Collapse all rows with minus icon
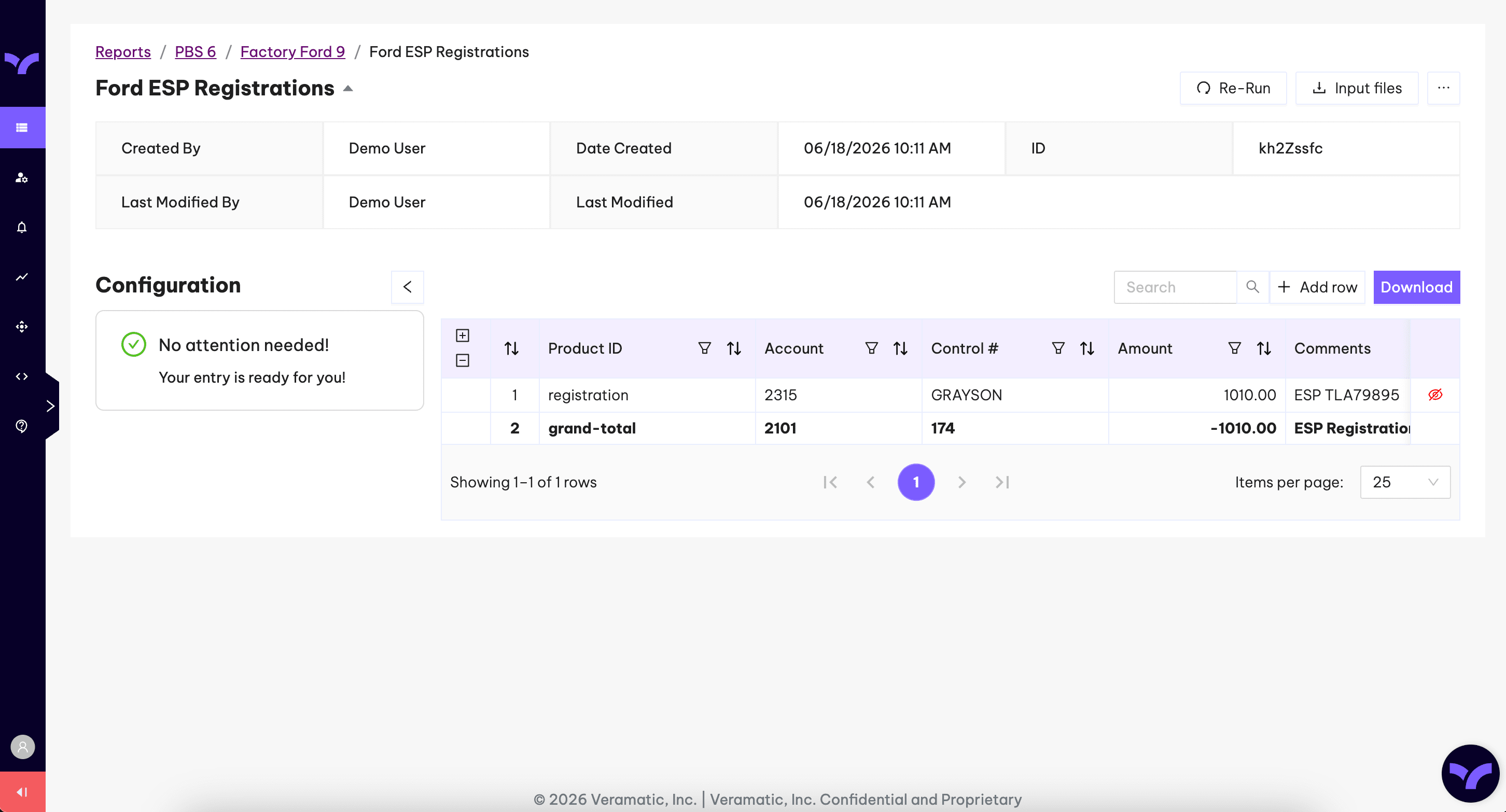This screenshot has width=1506, height=812. pos(463,361)
